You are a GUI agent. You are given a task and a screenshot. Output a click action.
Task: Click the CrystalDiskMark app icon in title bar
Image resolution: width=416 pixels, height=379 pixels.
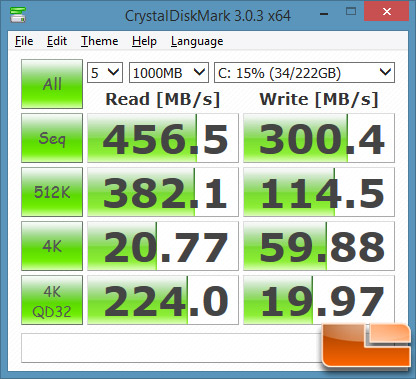pyautogui.click(x=18, y=14)
